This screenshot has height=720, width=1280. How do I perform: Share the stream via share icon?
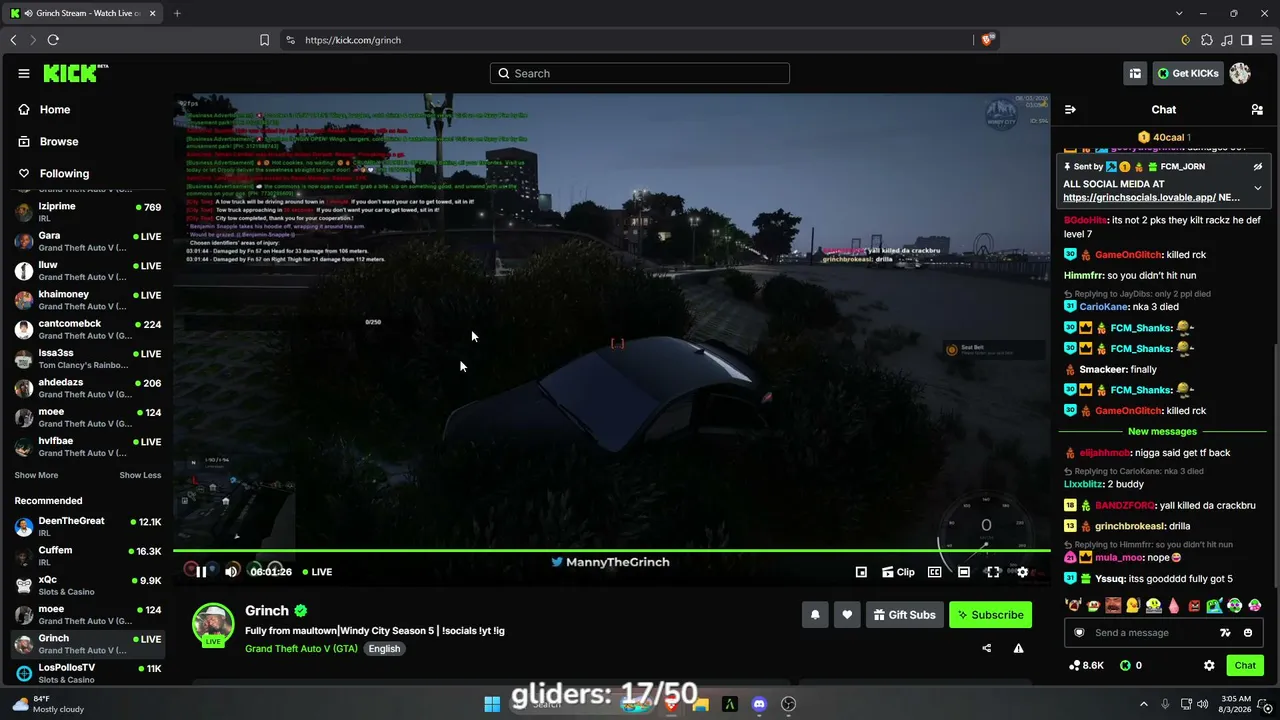pos(987,648)
